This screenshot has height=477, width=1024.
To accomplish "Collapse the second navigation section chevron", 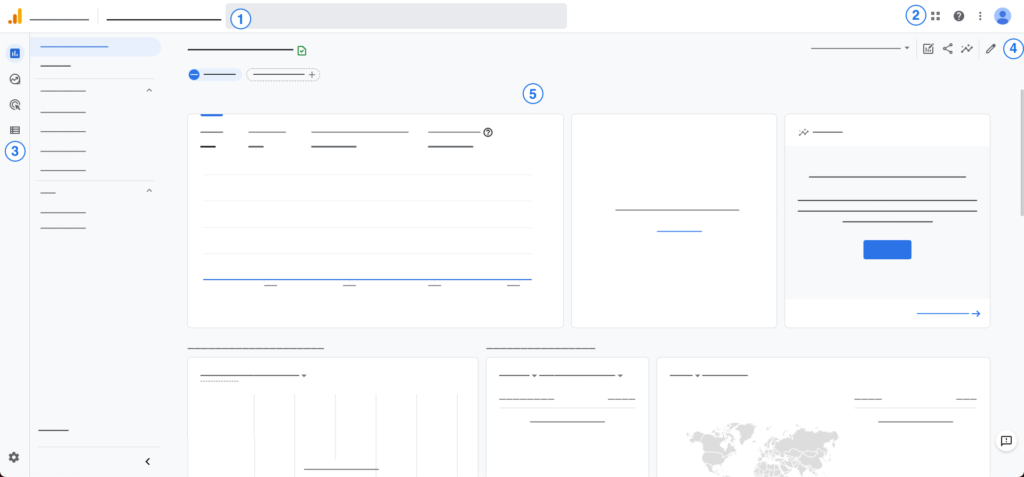I will click(149, 191).
